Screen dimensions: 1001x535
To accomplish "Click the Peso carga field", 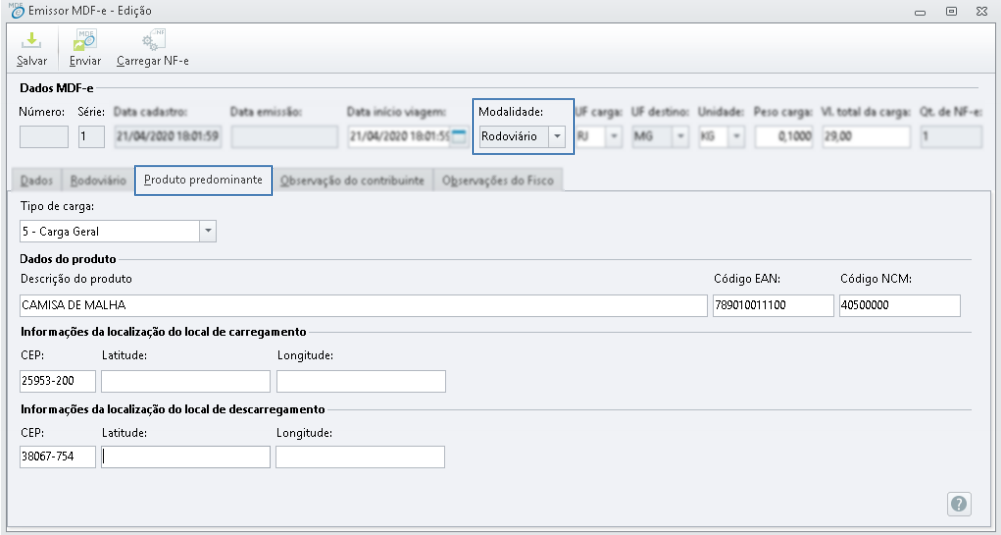I will (x=784, y=137).
